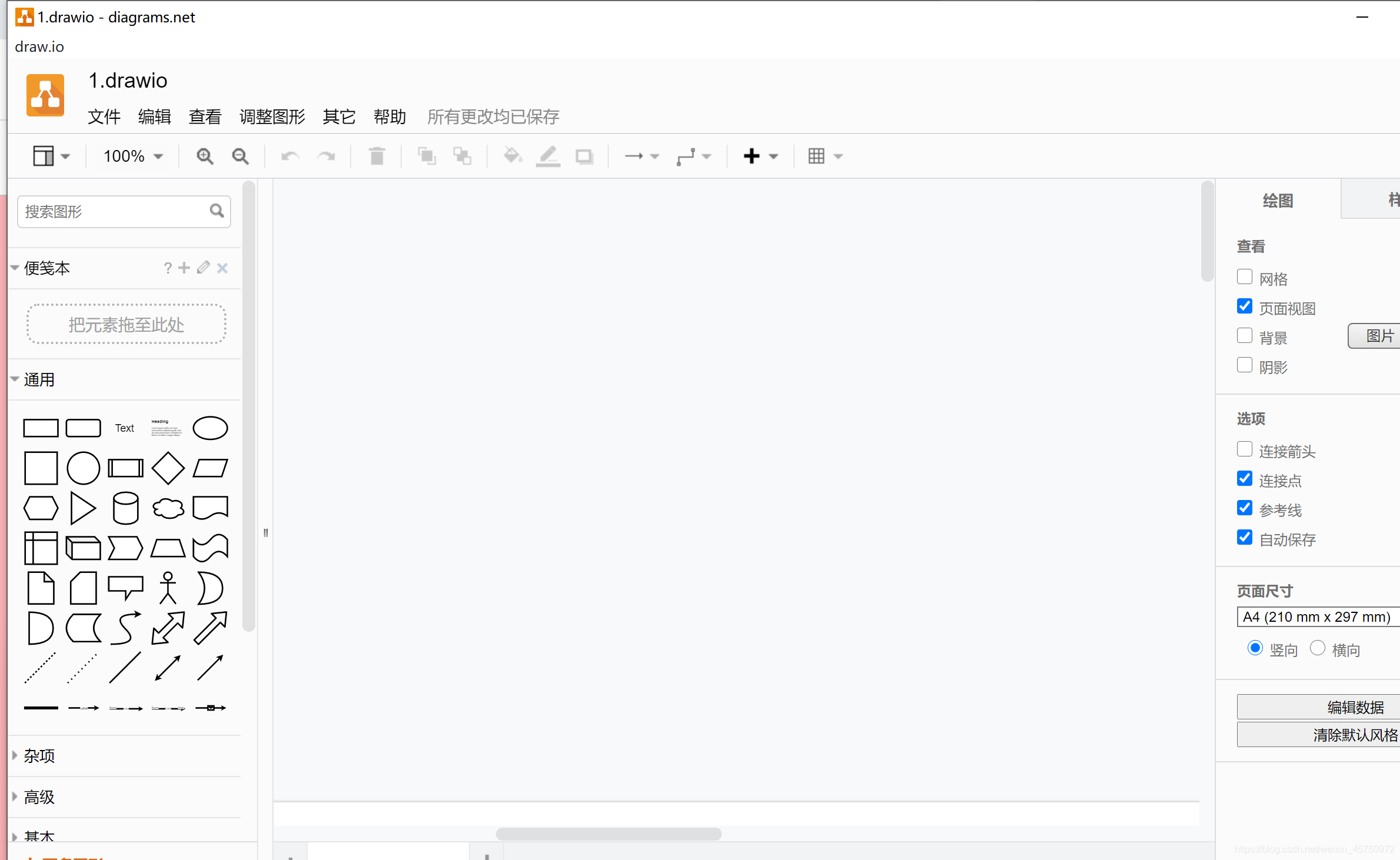The image size is (1400, 860).
Task: Click the zoom in magnifier icon
Action: (x=205, y=156)
